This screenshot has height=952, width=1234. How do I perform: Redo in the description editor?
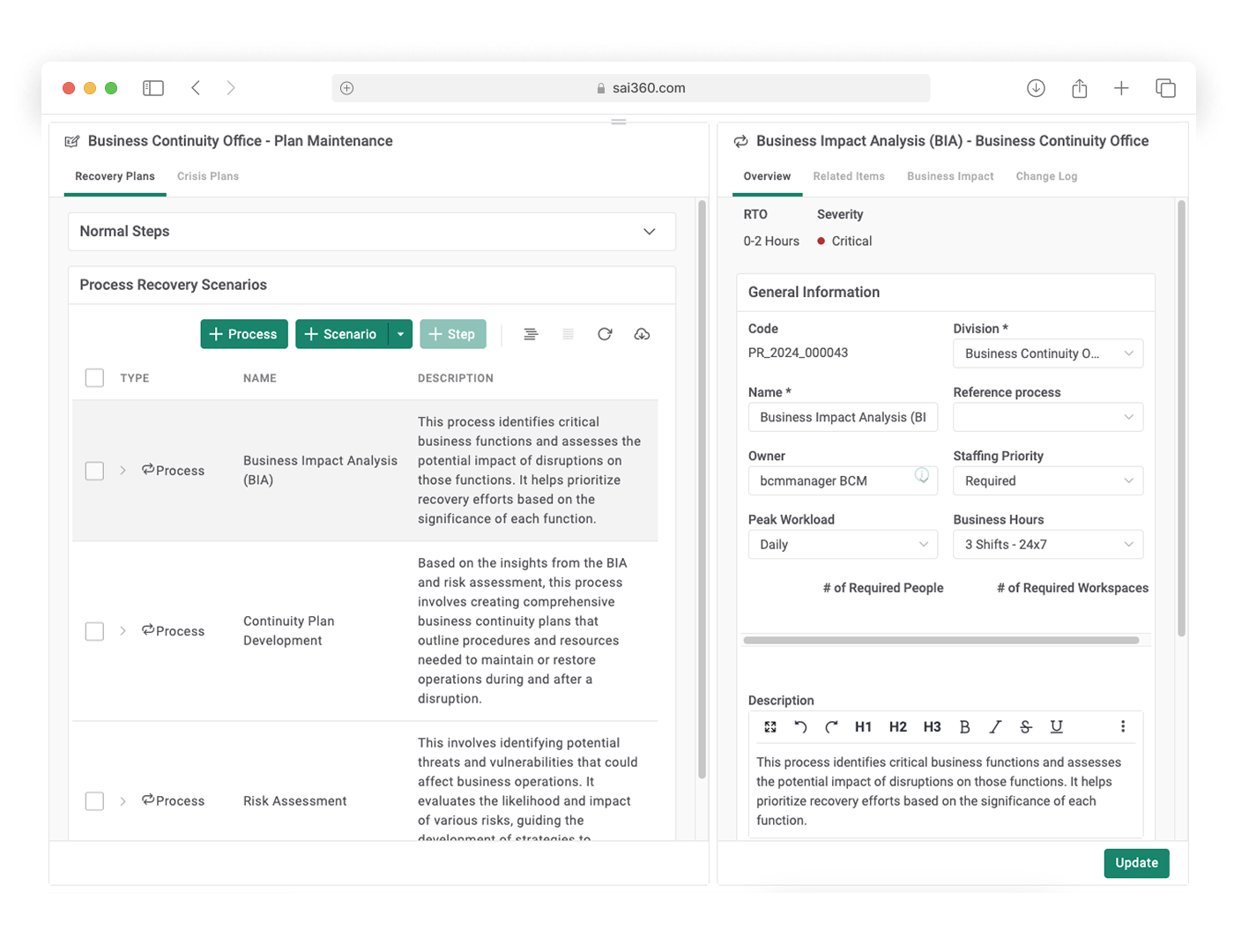(831, 727)
